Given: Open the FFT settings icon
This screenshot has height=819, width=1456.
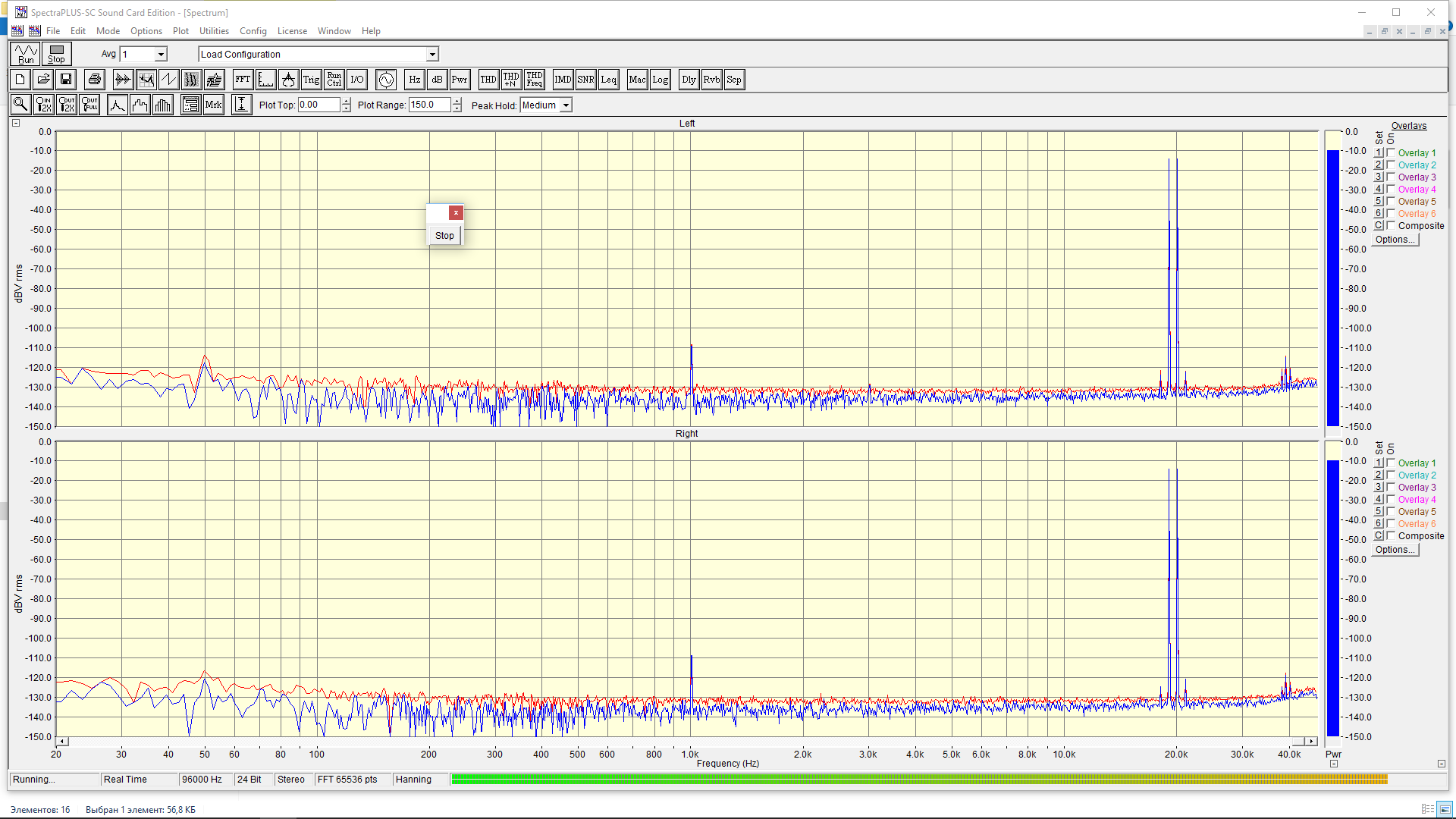Looking at the screenshot, I should point(243,80).
